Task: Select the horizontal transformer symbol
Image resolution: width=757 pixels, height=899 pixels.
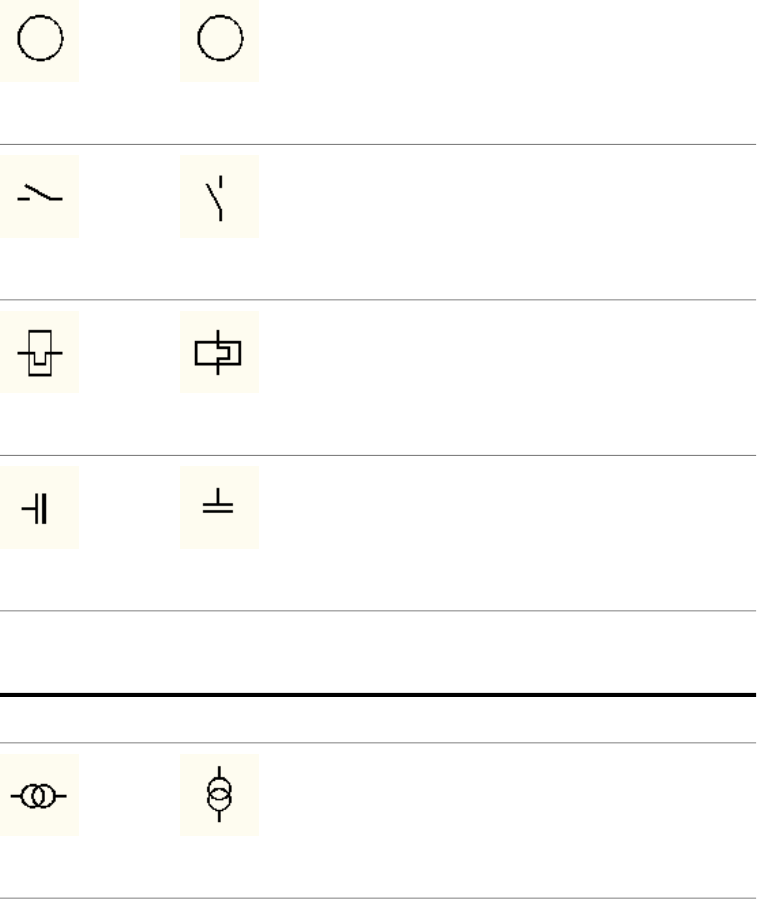Action: pyautogui.click(x=39, y=796)
